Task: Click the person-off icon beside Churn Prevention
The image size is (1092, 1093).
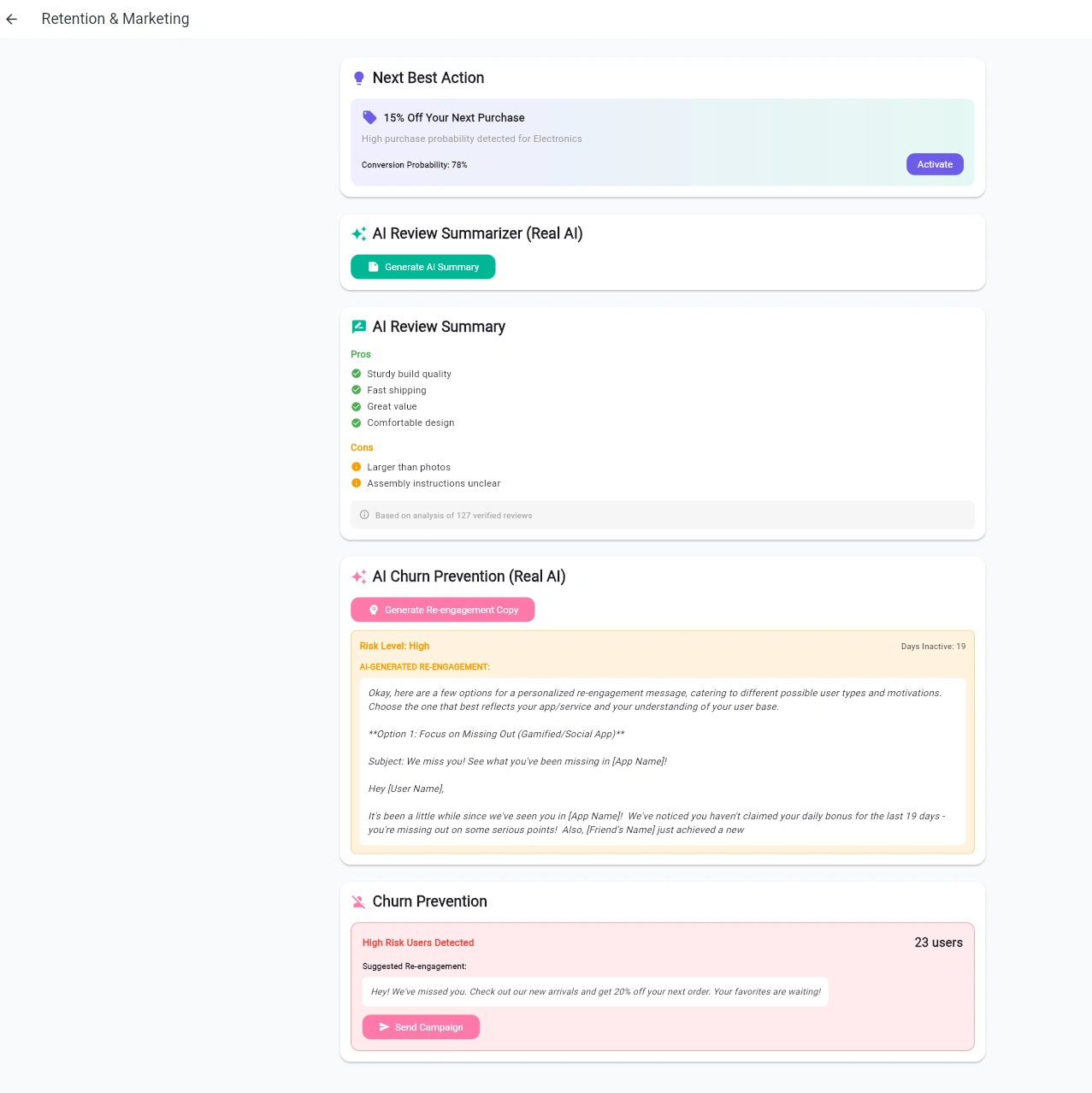Action: coord(359,901)
